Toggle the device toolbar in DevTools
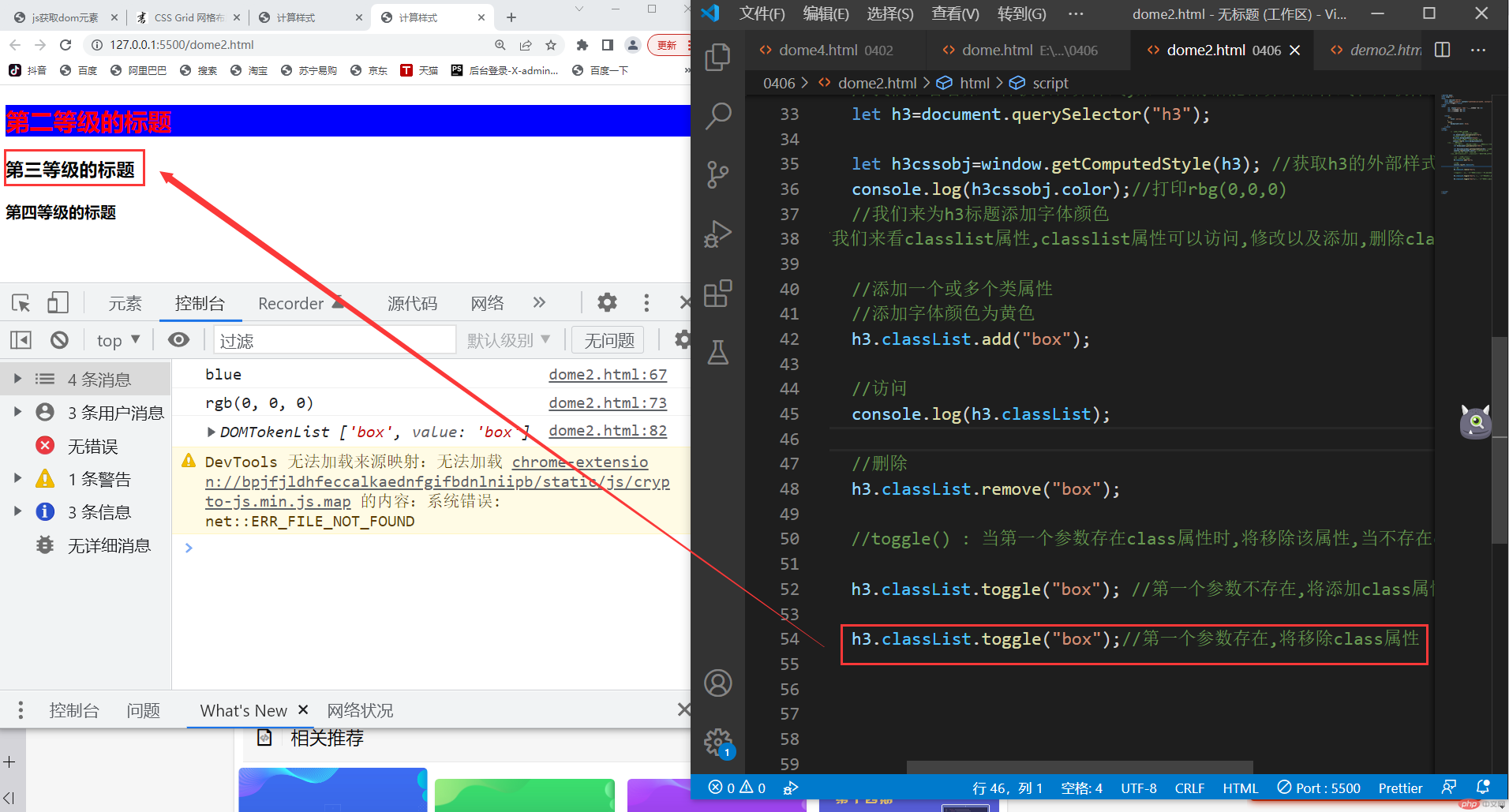Image resolution: width=1509 pixels, height=812 pixels. tap(58, 303)
